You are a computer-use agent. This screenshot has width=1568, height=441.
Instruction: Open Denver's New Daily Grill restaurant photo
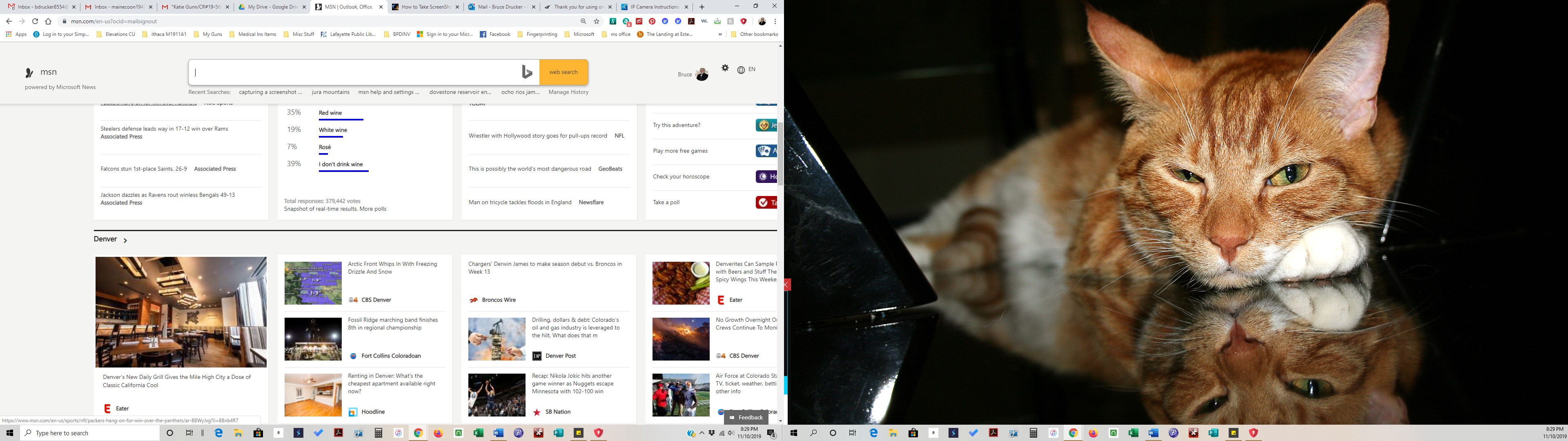(181, 312)
